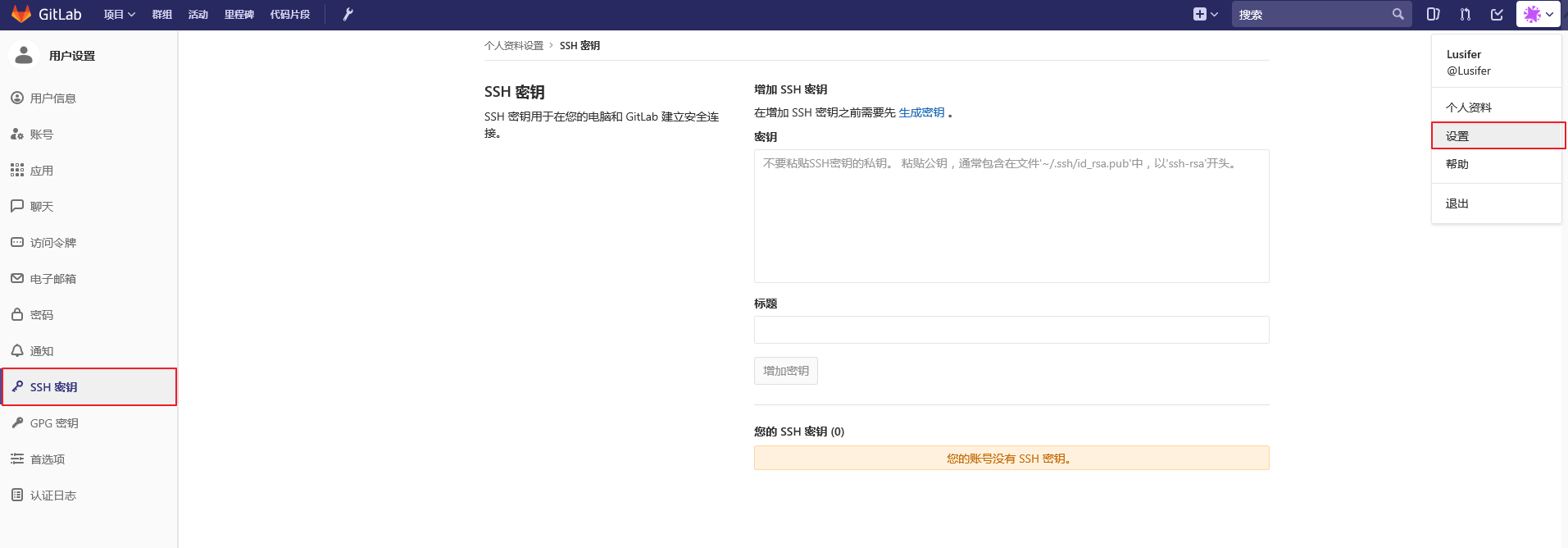
Task: Toggle the user avatar dropdown
Action: click(x=1538, y=14)
